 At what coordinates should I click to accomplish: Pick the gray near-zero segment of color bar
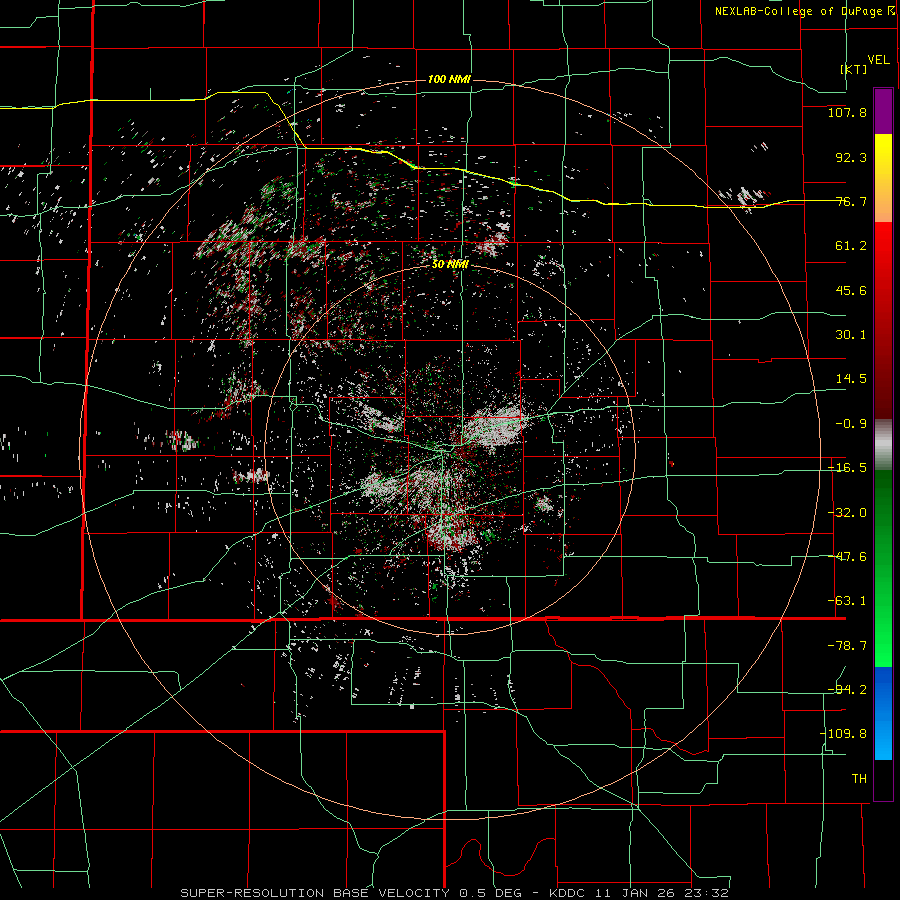tap(883, 445)
